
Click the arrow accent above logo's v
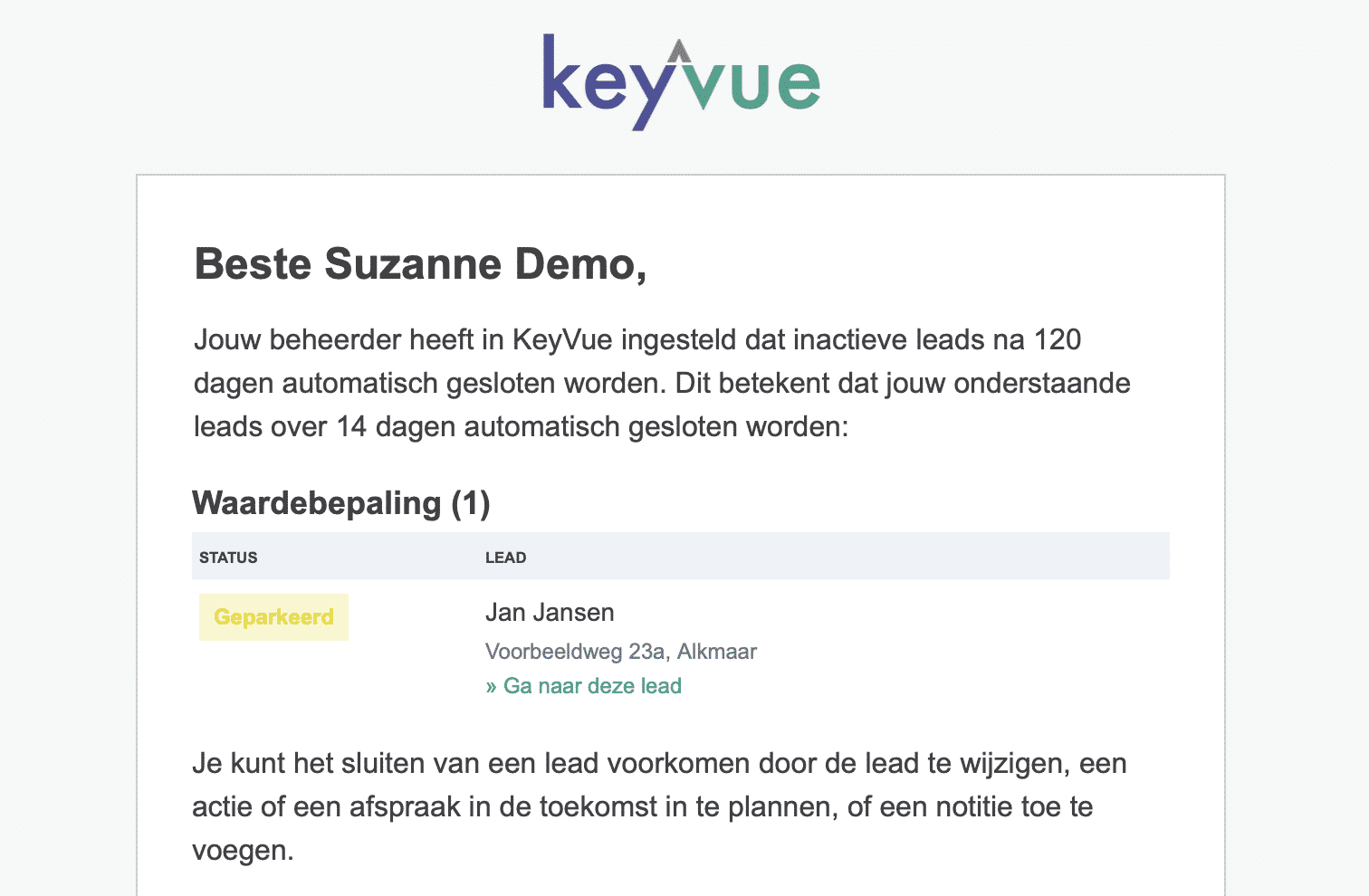coord(680,51)
